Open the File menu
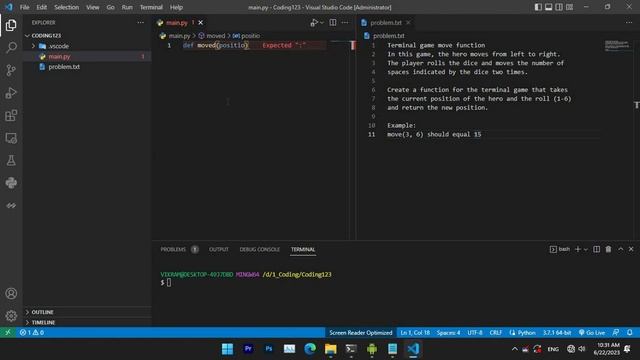This screenshot has height=360, width=640. pyautogui.click(x=24, y=7)
